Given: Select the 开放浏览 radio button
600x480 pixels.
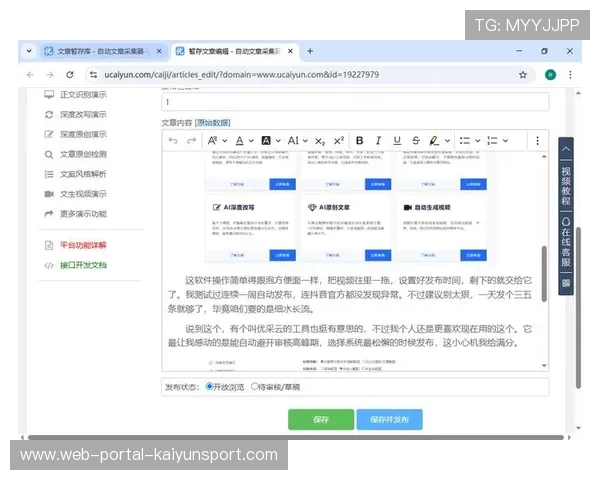Looking at the screenshot, I should point(209,386).
